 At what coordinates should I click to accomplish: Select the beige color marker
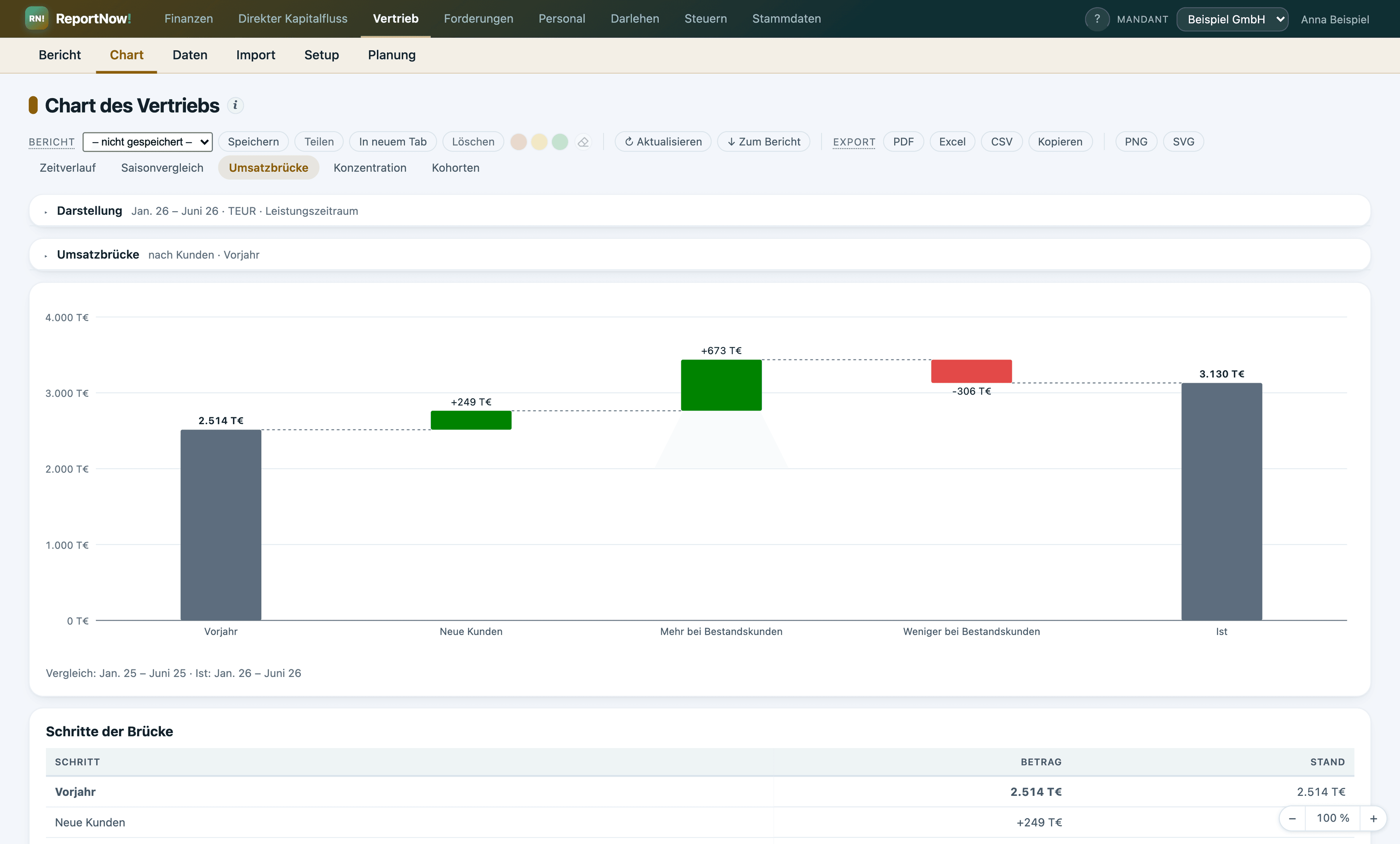coord(518,142)
